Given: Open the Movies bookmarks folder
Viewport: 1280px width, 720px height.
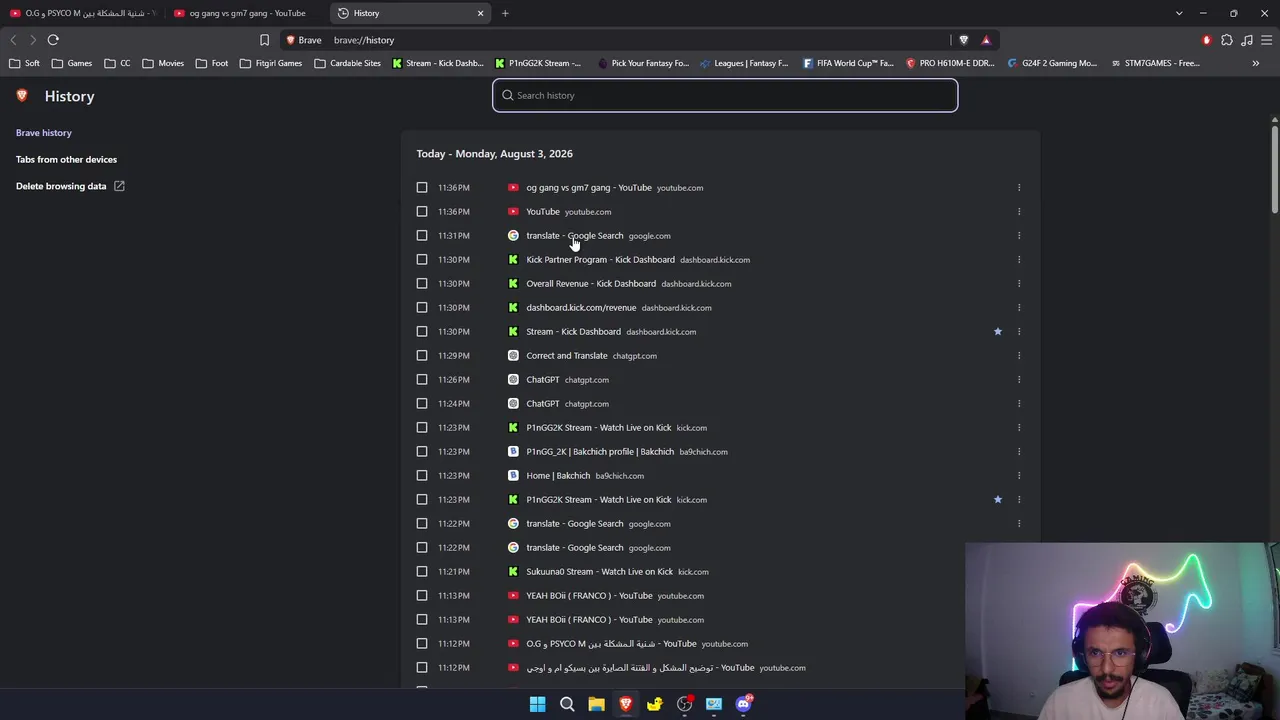Looking at the screenshot, I should coord(163,63).
